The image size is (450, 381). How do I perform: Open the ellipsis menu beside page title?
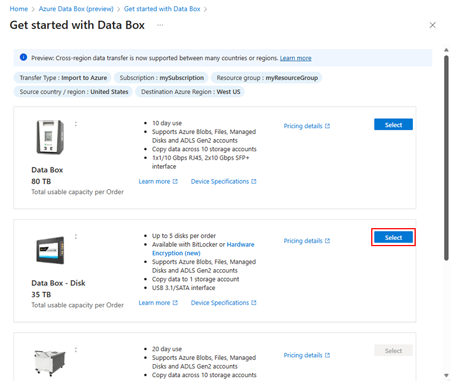[x=160, y=25]
